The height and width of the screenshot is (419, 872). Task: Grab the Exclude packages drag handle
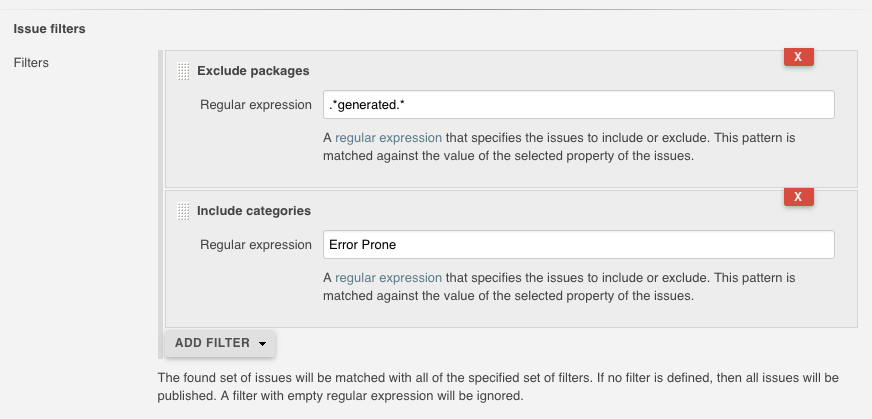tap(182, 71)
